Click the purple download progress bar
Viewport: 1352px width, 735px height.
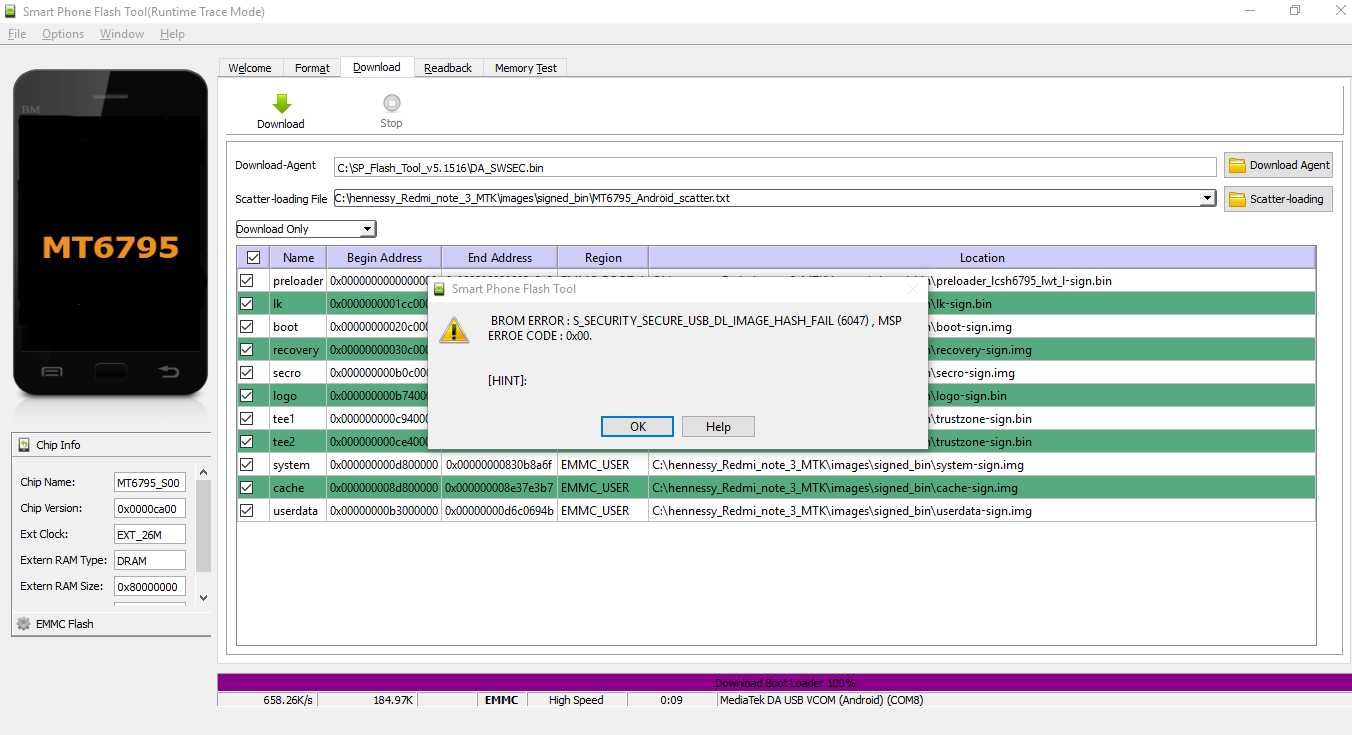tap(784, 683)
